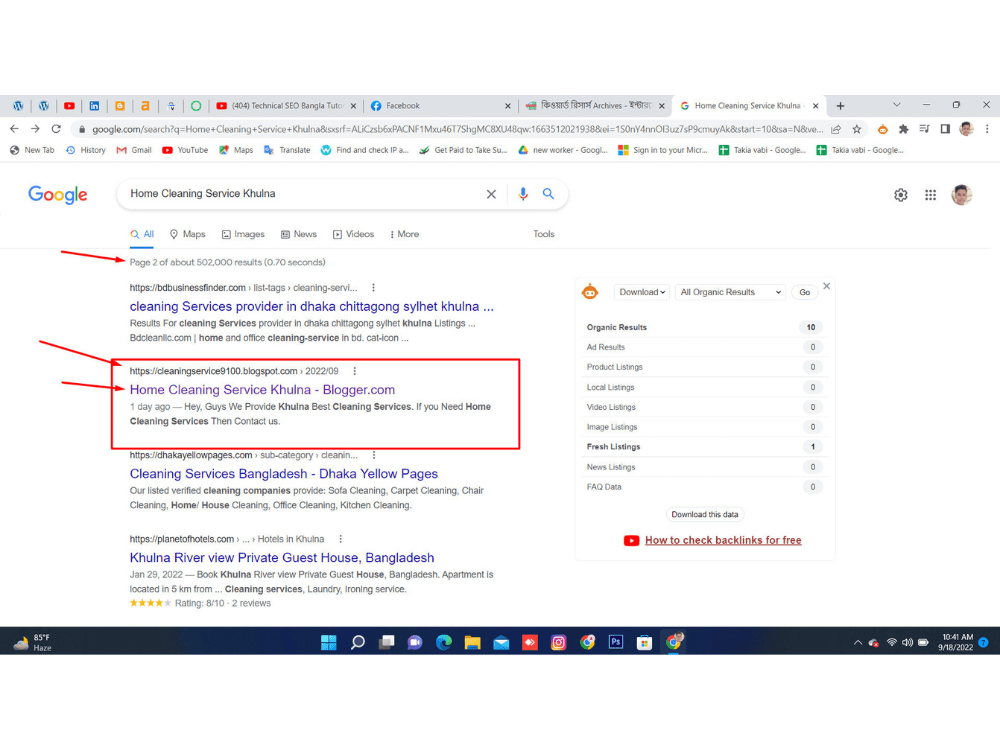Reload the current page
This screenshot has width=1000, height=750.
[56, 129]
